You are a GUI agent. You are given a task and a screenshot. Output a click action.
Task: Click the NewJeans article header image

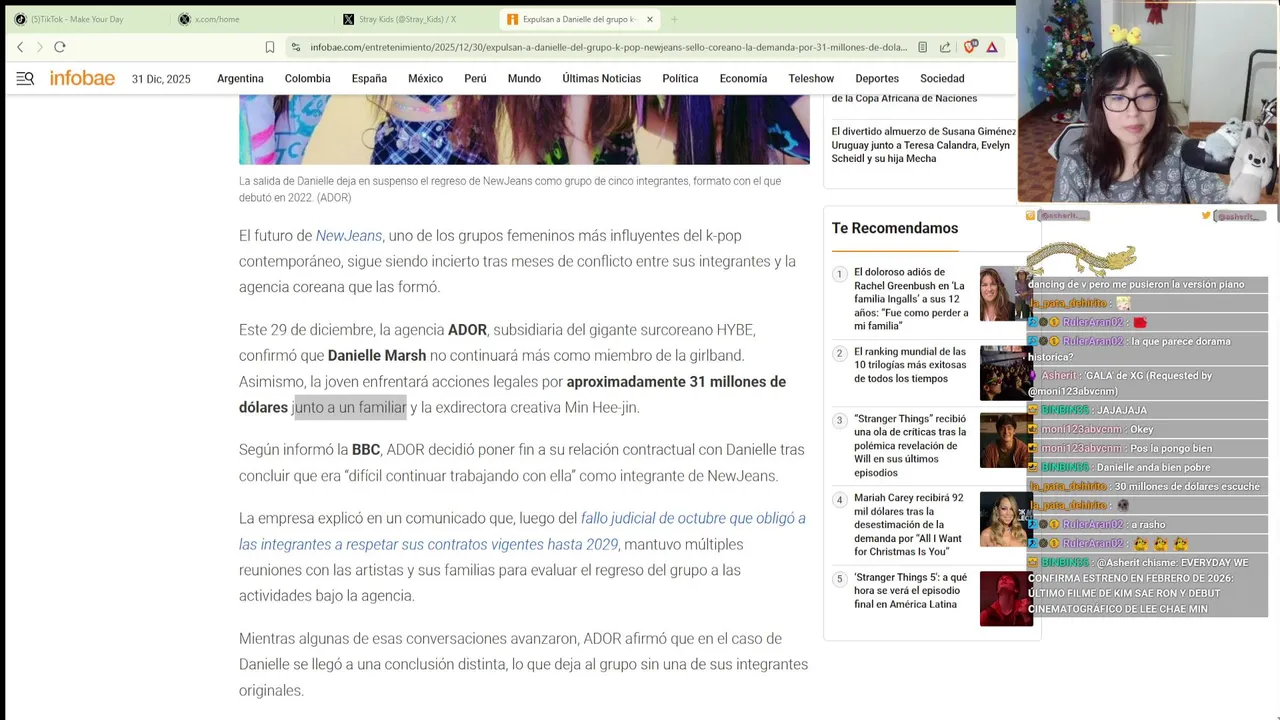click(524, 129)
